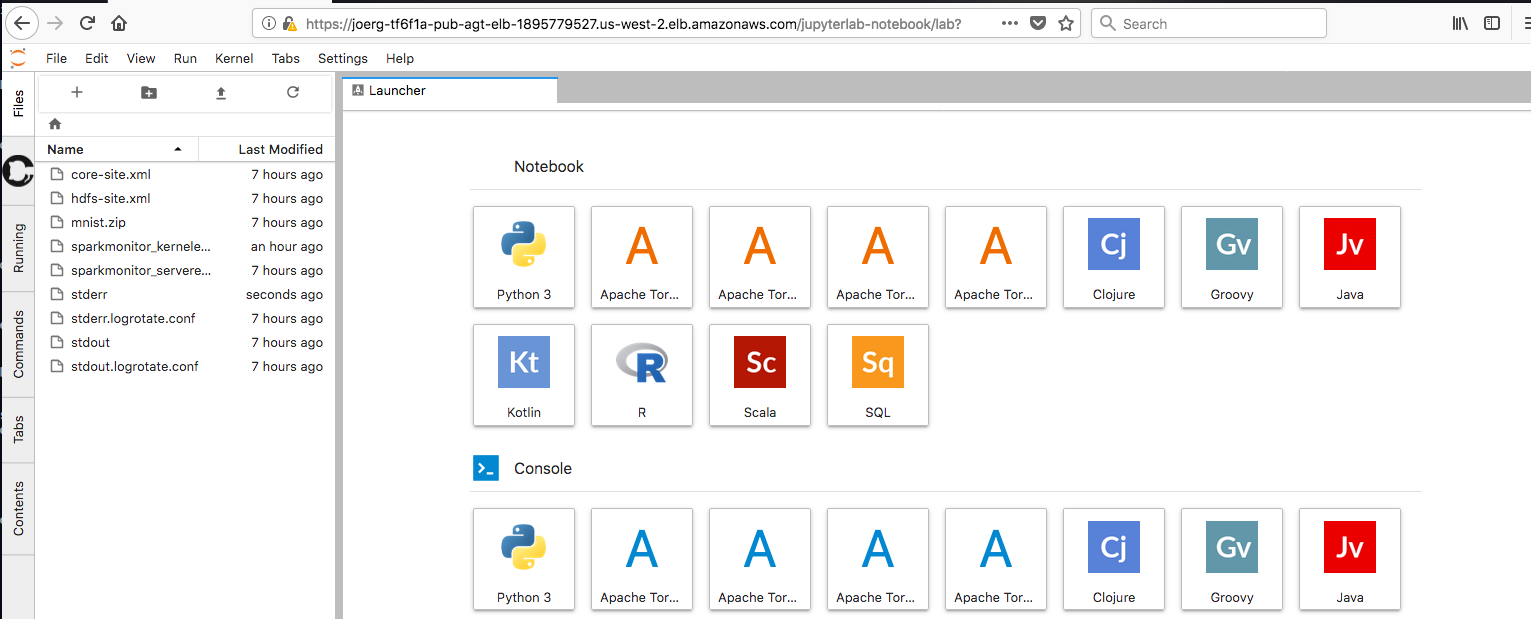Select the sparkmonitor_kernele… file

[186, 246]
